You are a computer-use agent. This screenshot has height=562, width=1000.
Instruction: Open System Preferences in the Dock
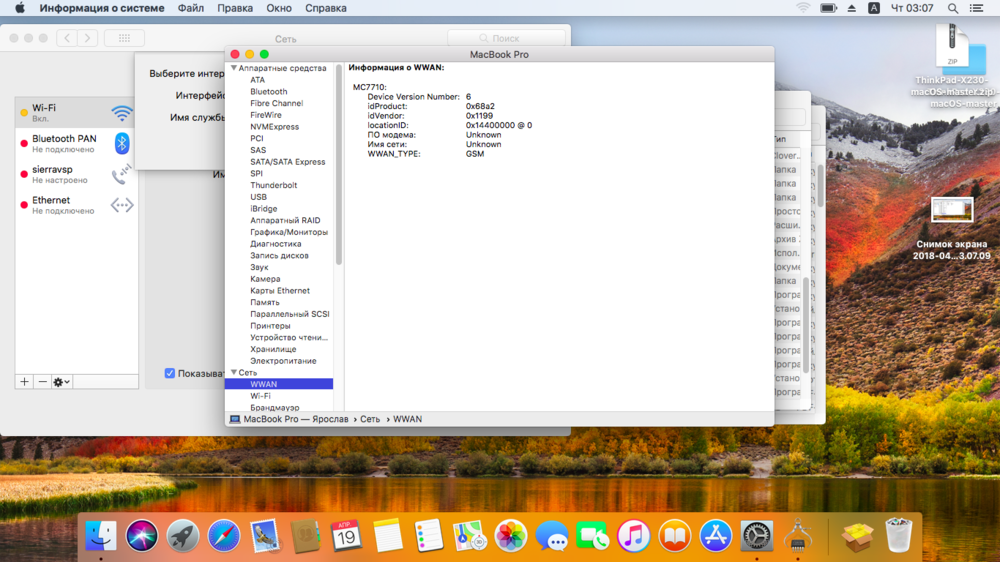tap(757, 536)
